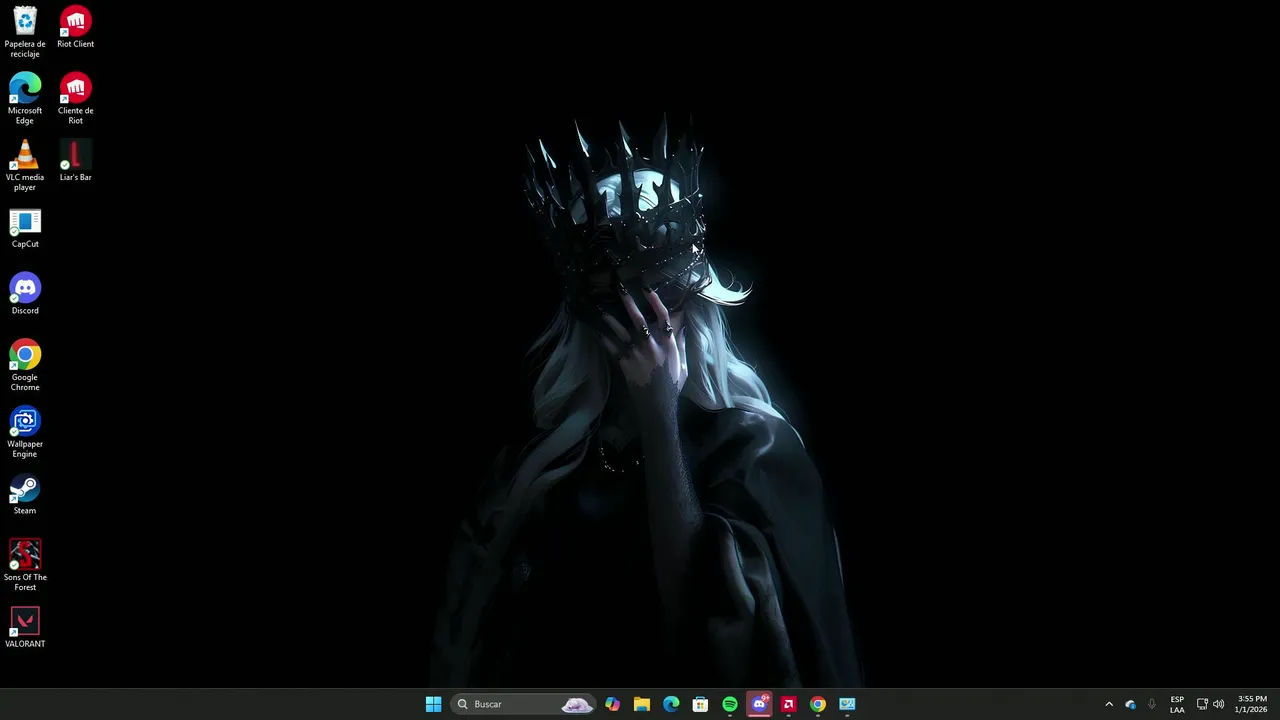
Task: Open the Papelera de reciclaje desktop icon
Action: (x=25, y=31)
